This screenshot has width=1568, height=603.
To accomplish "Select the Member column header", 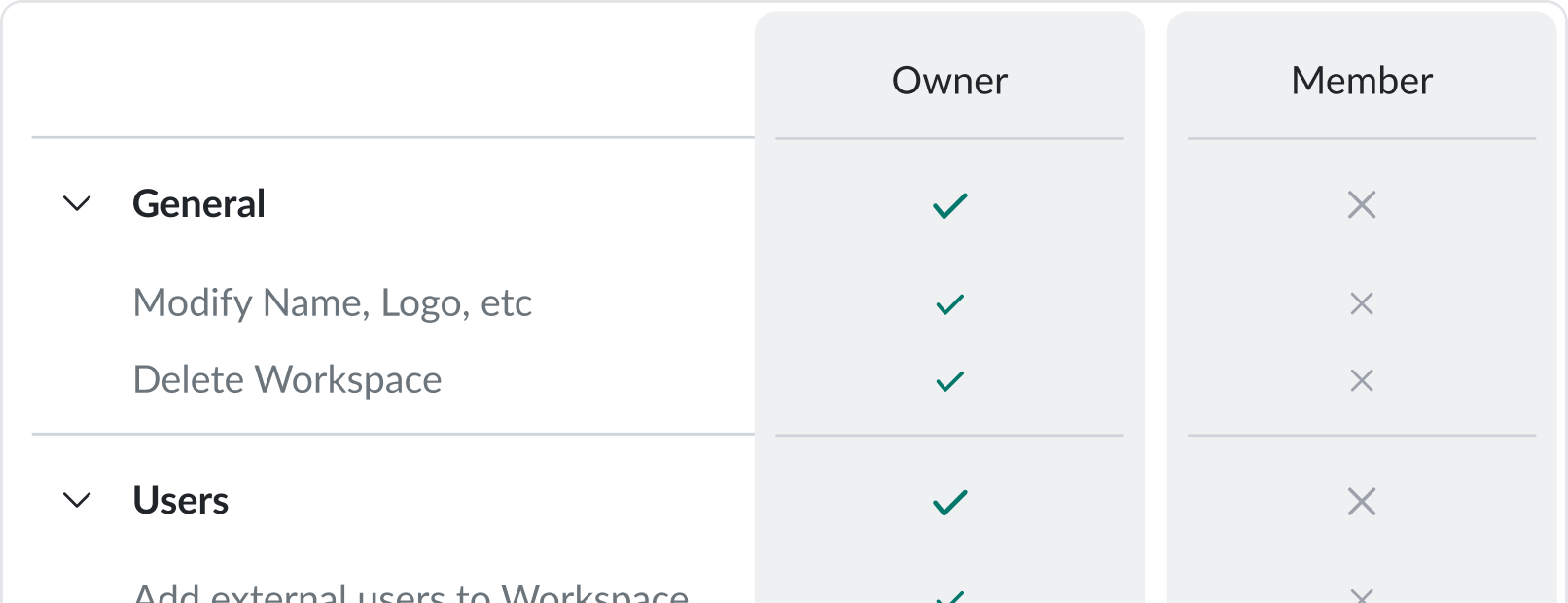I will point(1362,81).
